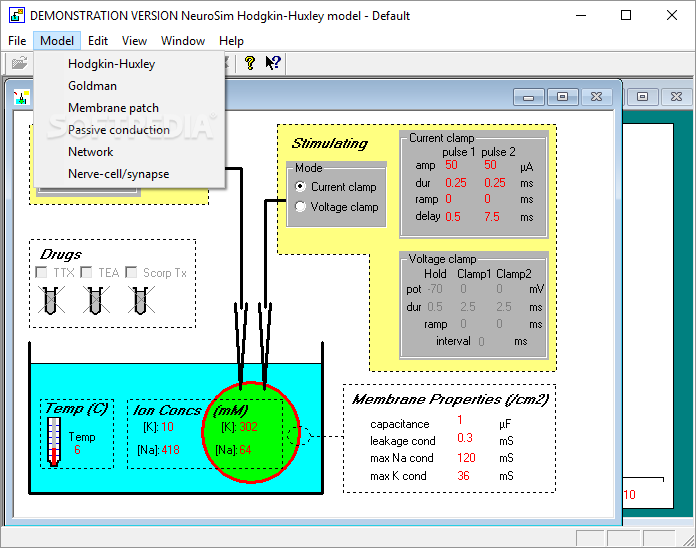
Task: Click the voltage clamp hold potential -70
Action: pos(435,289)
